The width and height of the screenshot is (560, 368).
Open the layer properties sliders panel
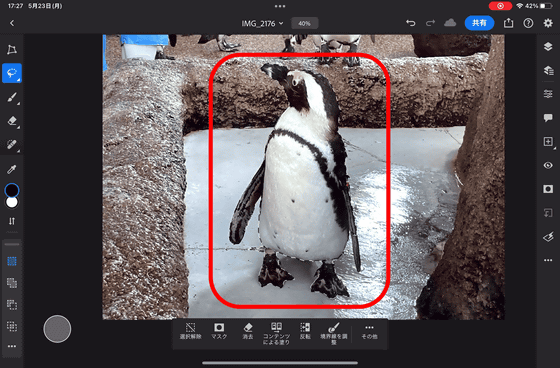click(548, 94)
